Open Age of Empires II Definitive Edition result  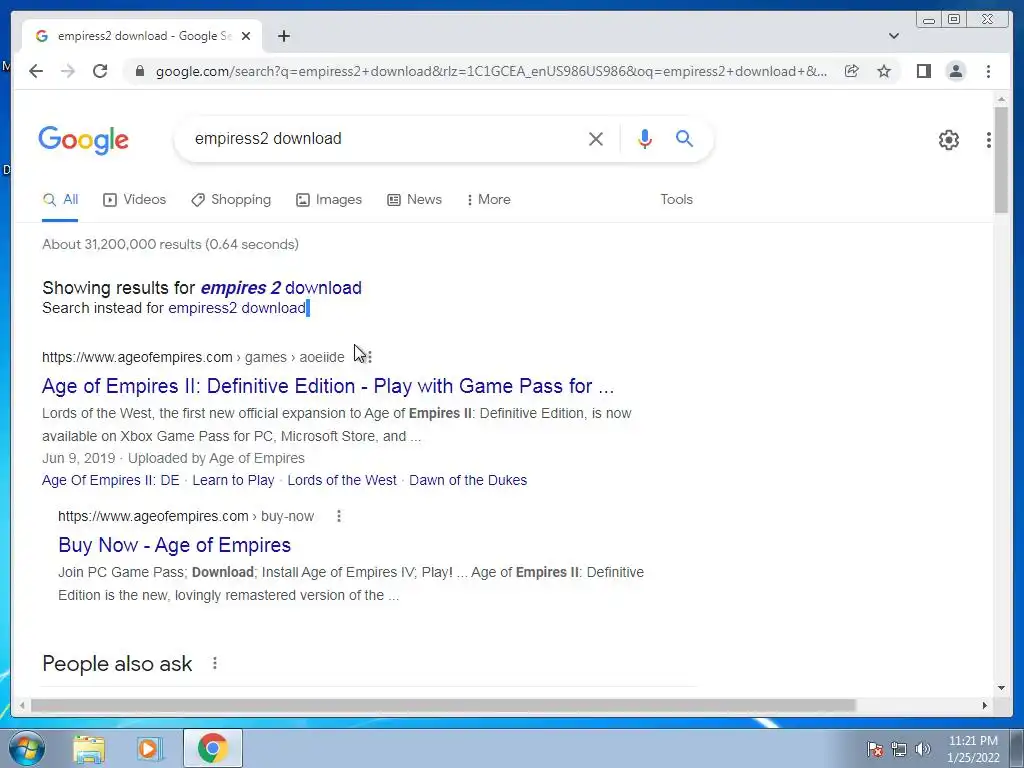[x=328, y=386]
